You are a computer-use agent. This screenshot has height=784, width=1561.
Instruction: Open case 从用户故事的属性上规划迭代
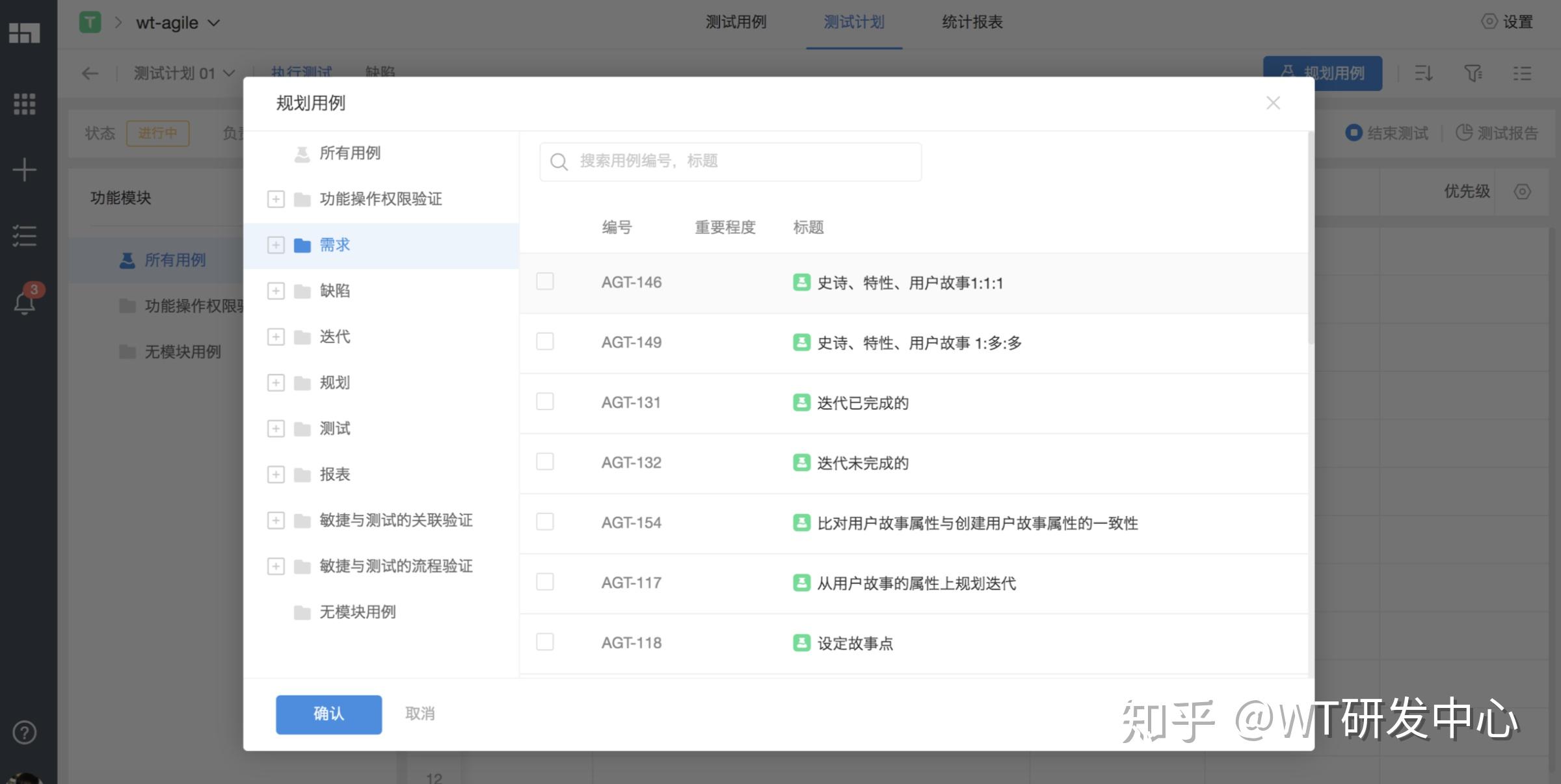click(x=916, y=583)
